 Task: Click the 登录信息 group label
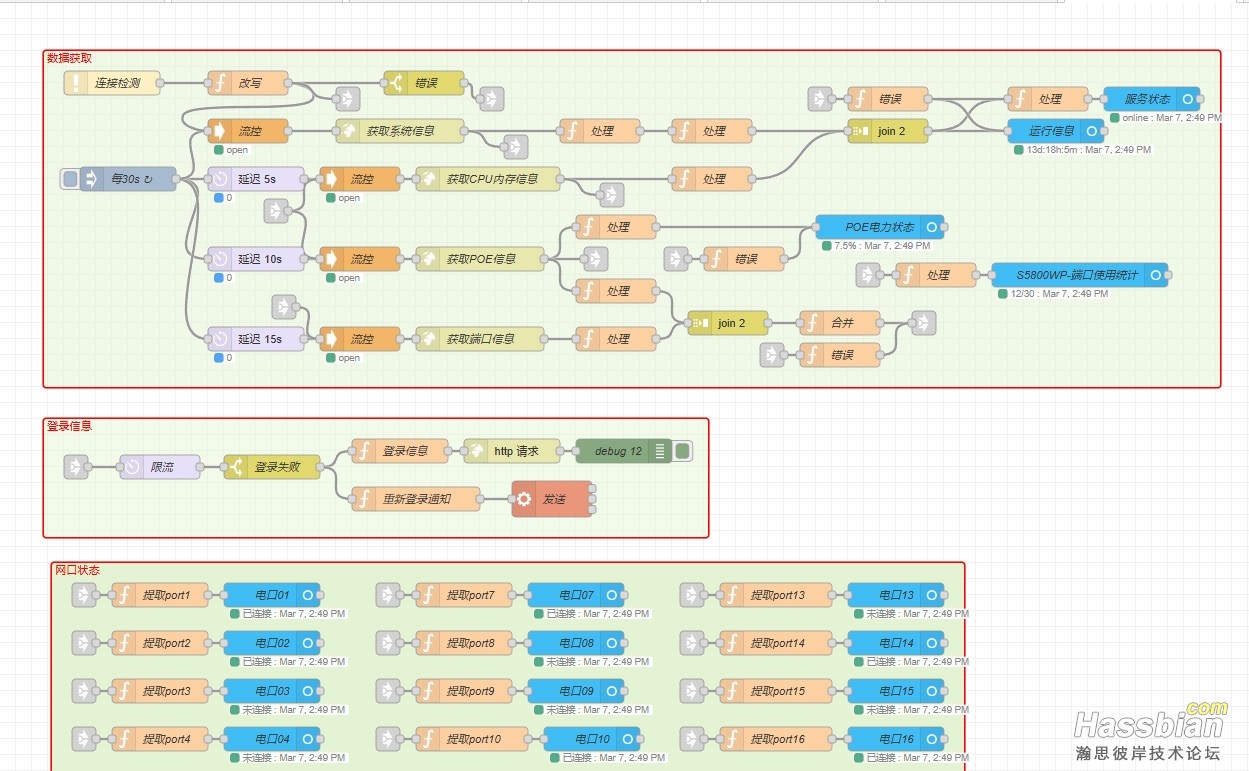(x=69, y=425)
